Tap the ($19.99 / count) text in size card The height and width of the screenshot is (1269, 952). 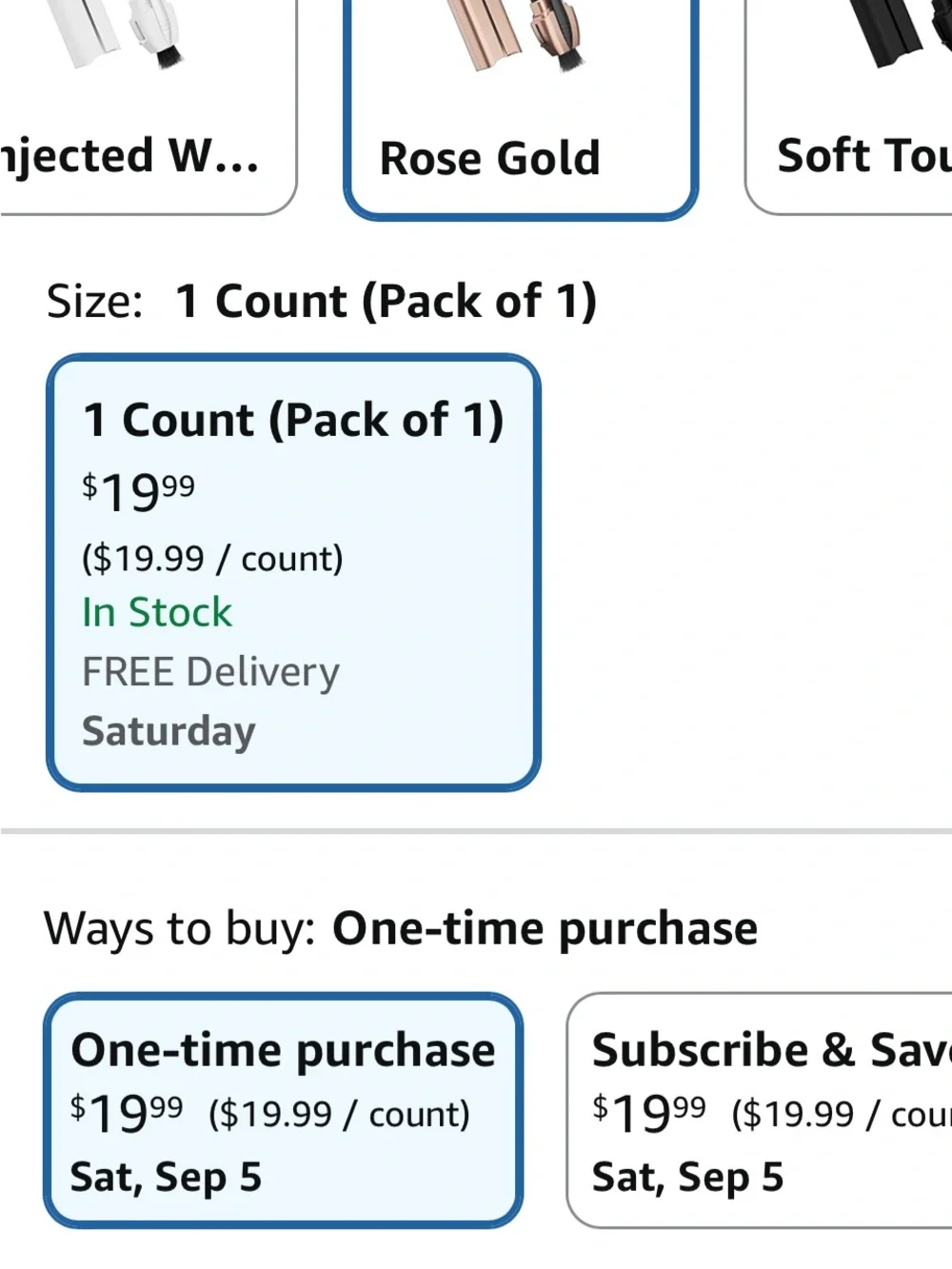[x=212, y=559]
